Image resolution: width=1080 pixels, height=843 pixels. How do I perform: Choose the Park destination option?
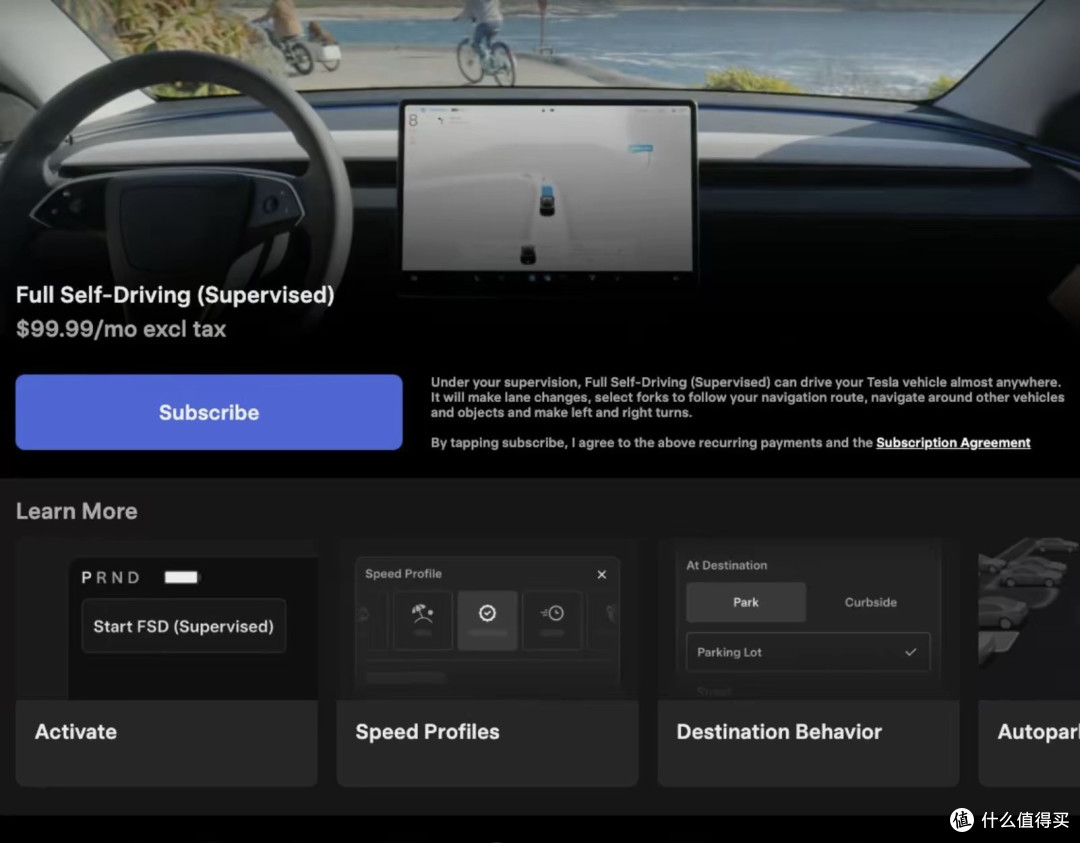pyautogui.click(x=746, y=602)
